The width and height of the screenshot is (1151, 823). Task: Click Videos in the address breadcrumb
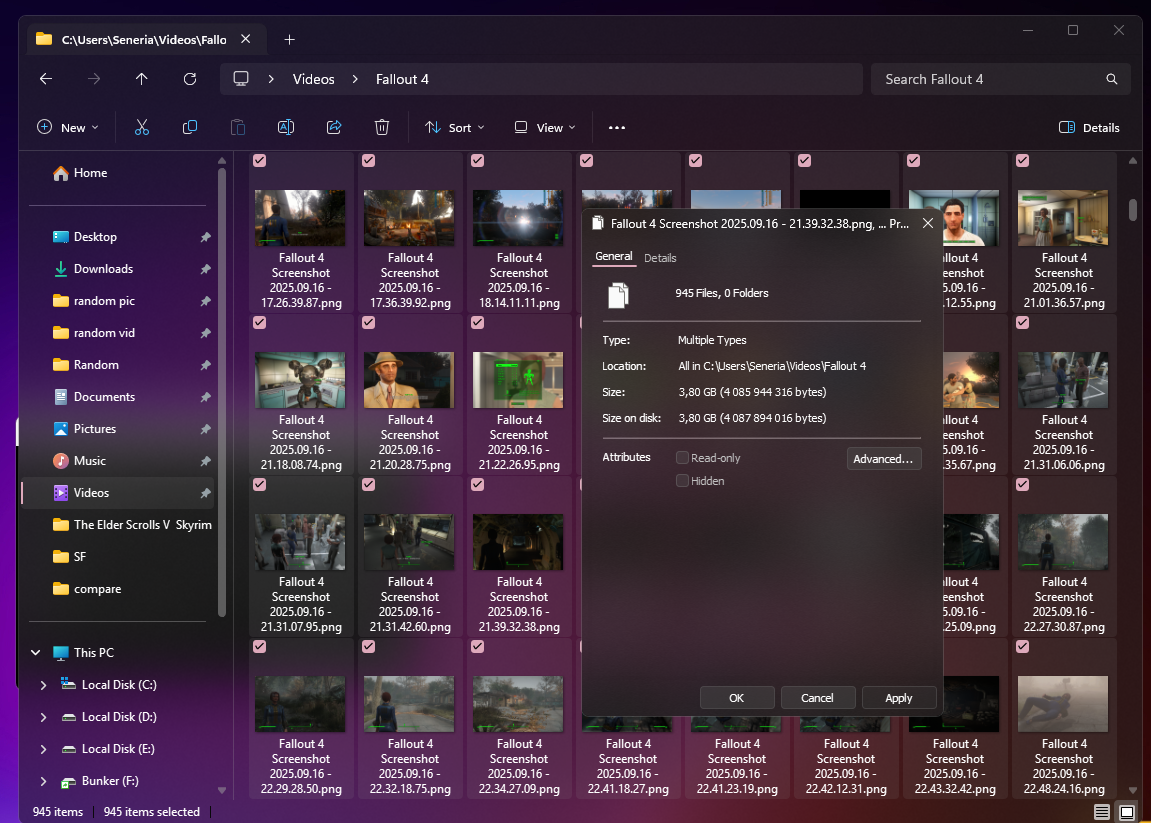point(313,79)
